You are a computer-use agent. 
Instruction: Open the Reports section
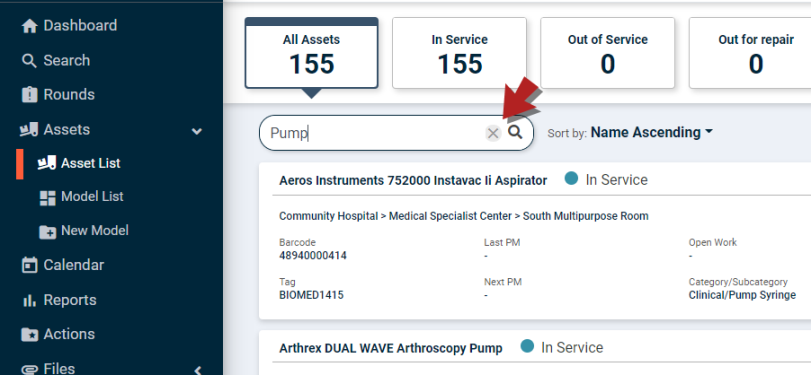(x=70, y=300)
